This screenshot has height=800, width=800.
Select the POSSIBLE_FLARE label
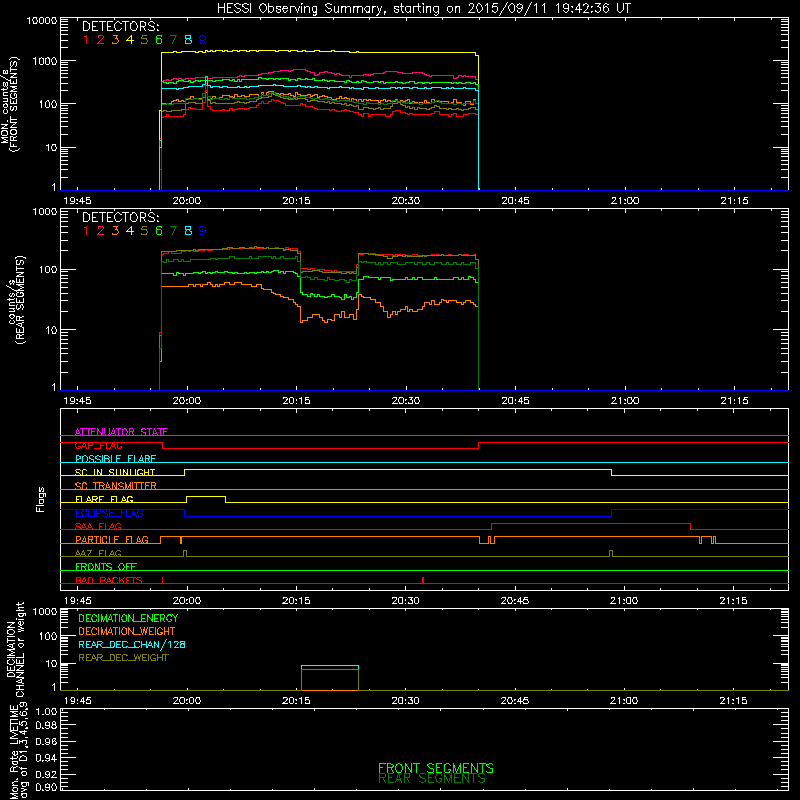pos(115,459)
